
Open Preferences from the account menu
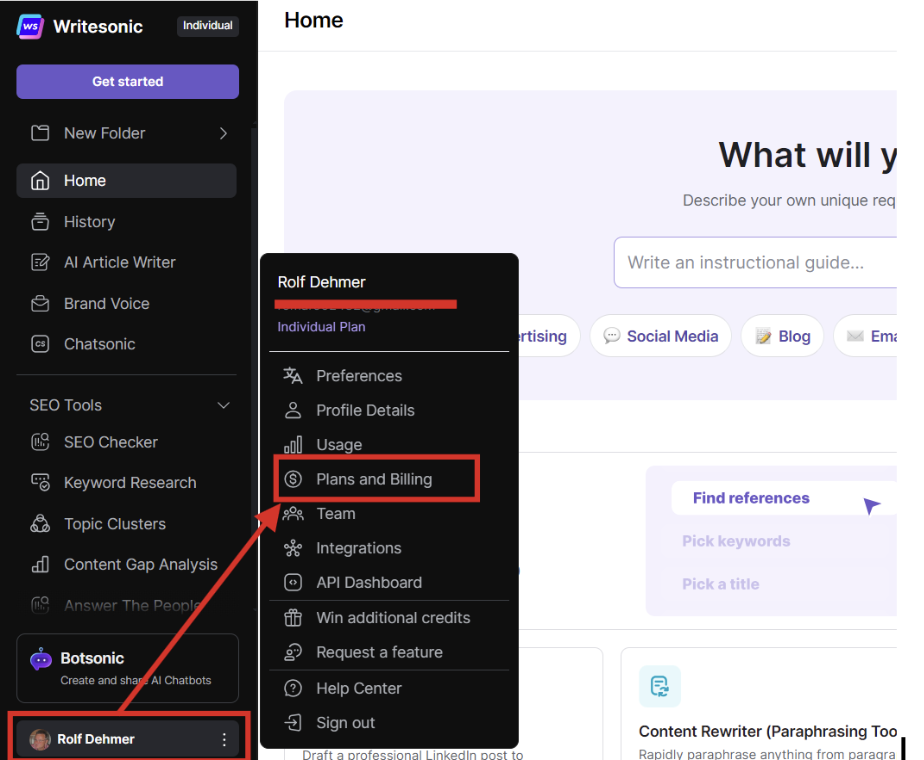389,375
